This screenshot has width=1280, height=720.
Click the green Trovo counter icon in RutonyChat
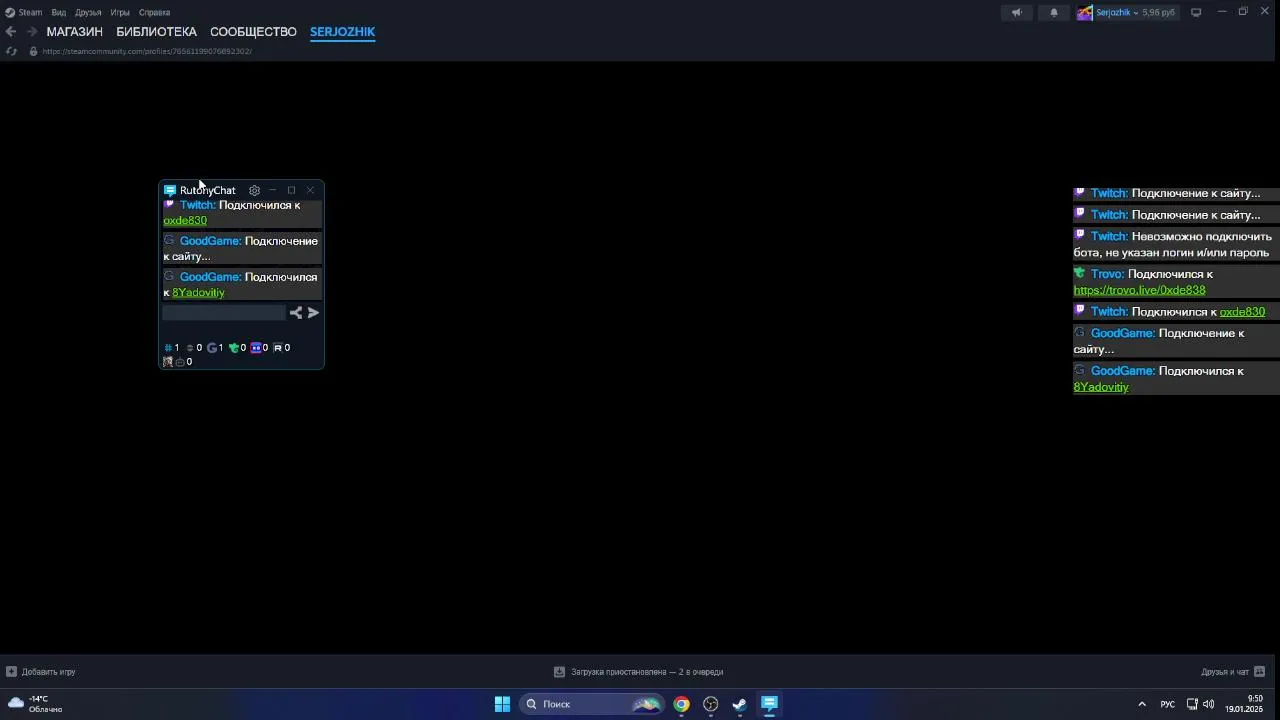point(234,348)
